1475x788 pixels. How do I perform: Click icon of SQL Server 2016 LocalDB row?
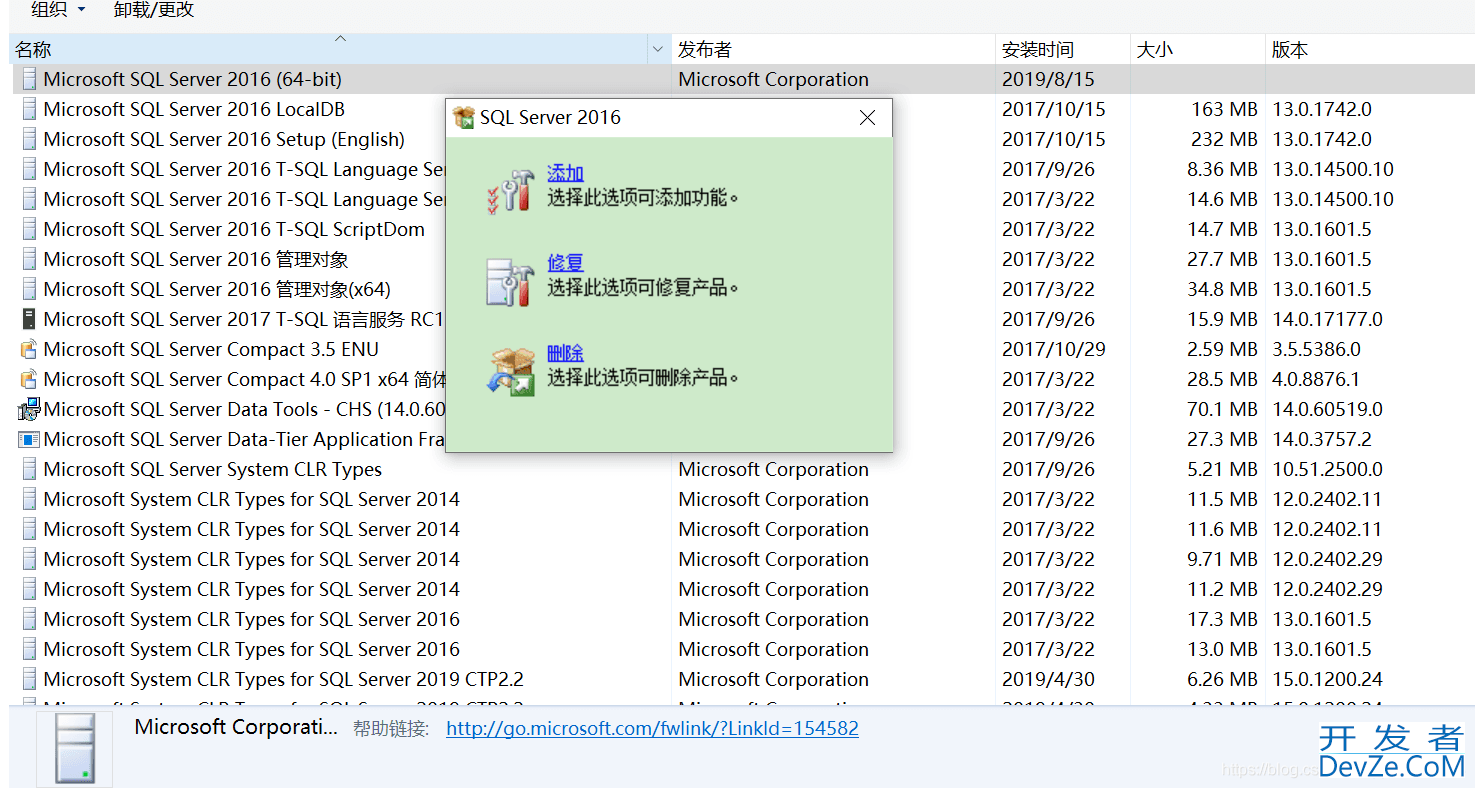(29, 110)
